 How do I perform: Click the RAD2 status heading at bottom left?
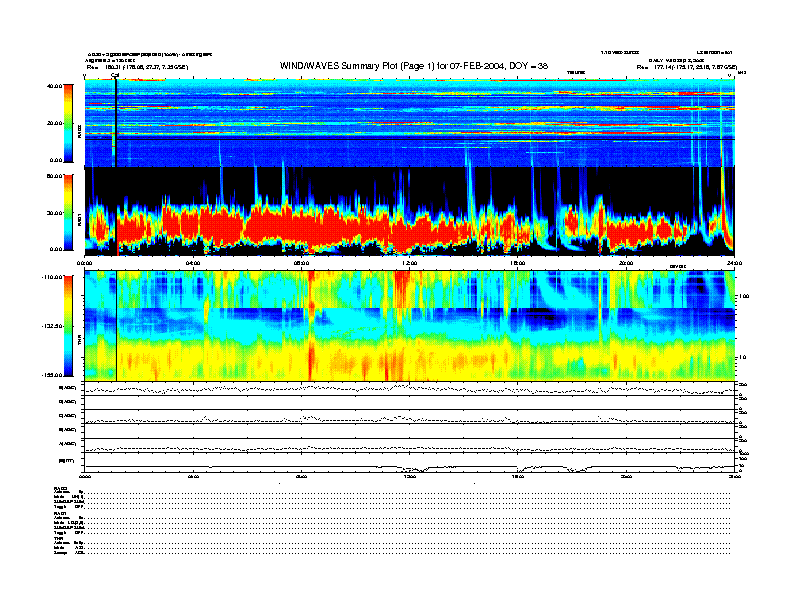[x=61, y=489]
